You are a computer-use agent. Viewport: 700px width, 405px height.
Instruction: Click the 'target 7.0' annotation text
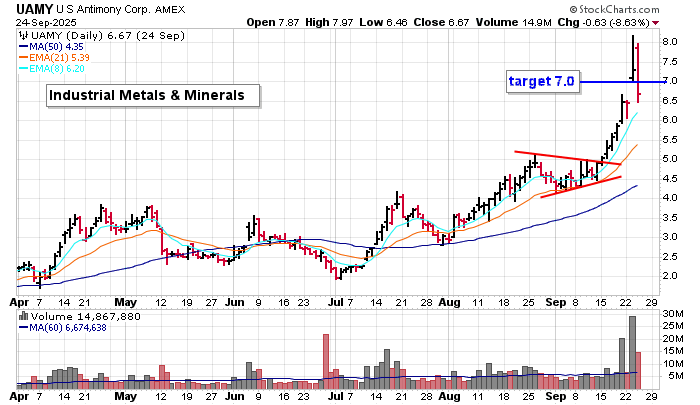pos(541,81)
